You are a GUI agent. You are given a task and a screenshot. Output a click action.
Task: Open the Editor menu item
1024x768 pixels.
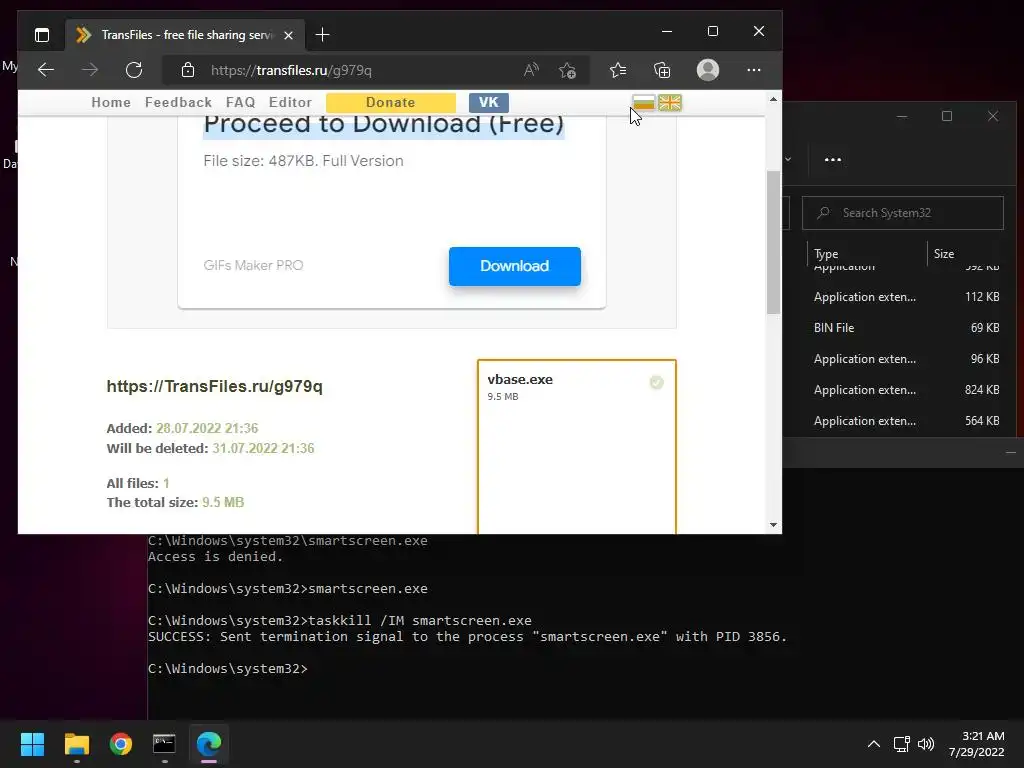[291, 103]
